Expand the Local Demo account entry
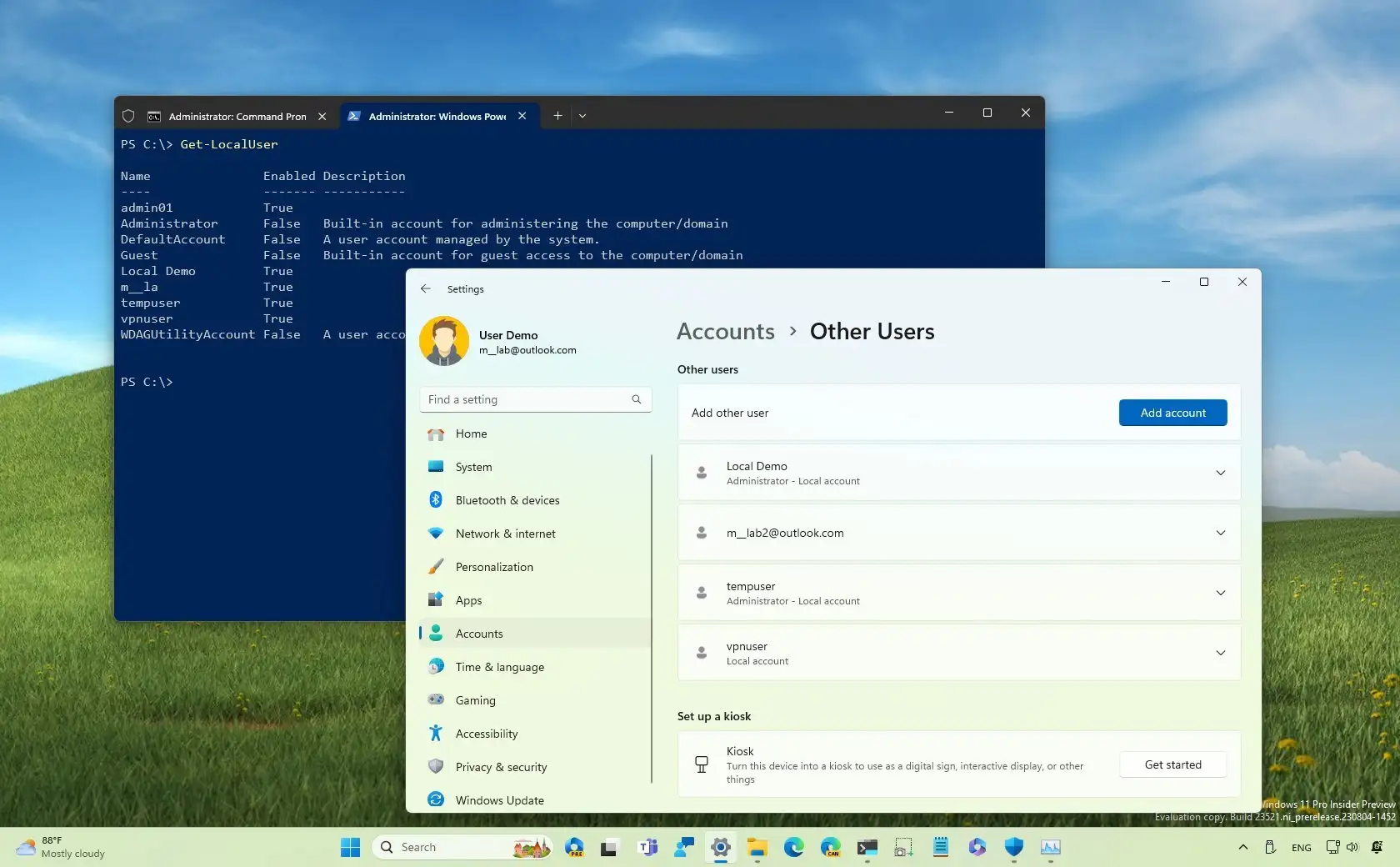The width and height of the screenshot is (1400, 867). [x=1220, y=473]
